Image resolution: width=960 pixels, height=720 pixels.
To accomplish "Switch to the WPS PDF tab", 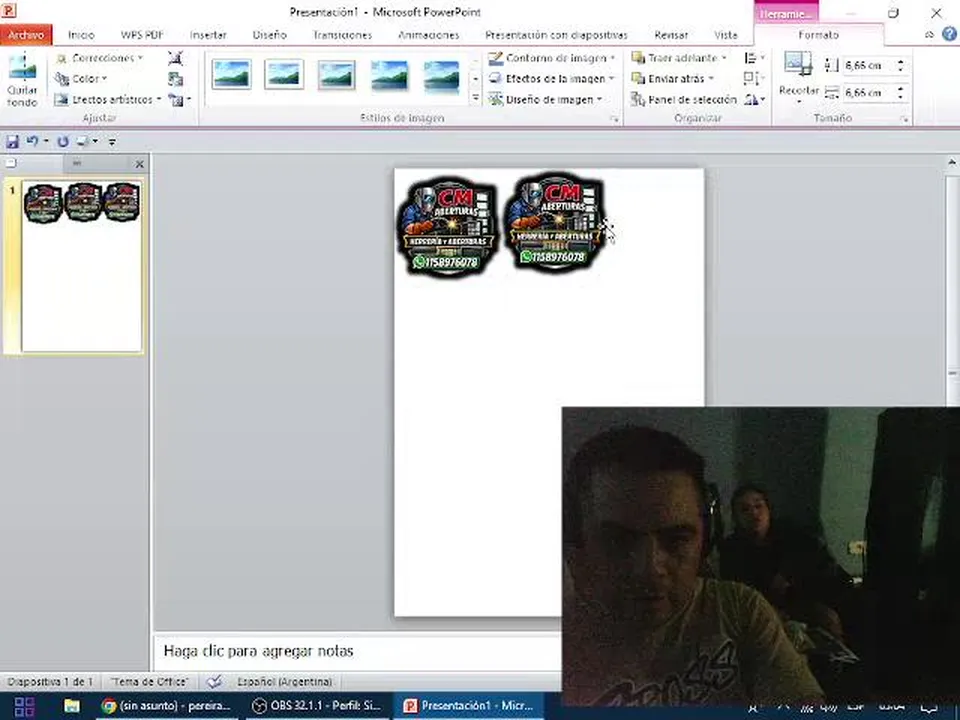I will (x=142, y=35).
